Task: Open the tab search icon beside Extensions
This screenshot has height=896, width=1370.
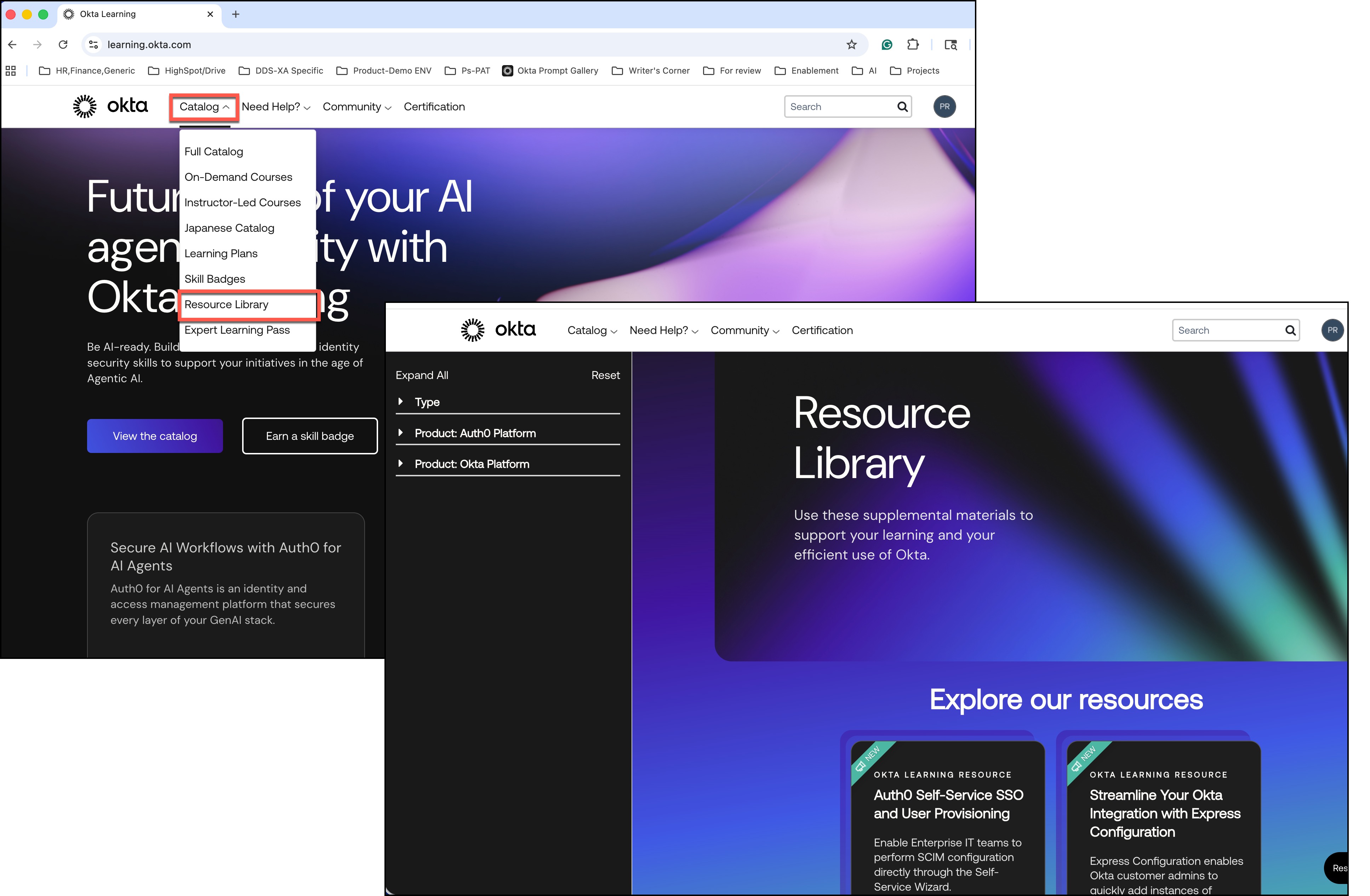Action: (x=951, y=44)
